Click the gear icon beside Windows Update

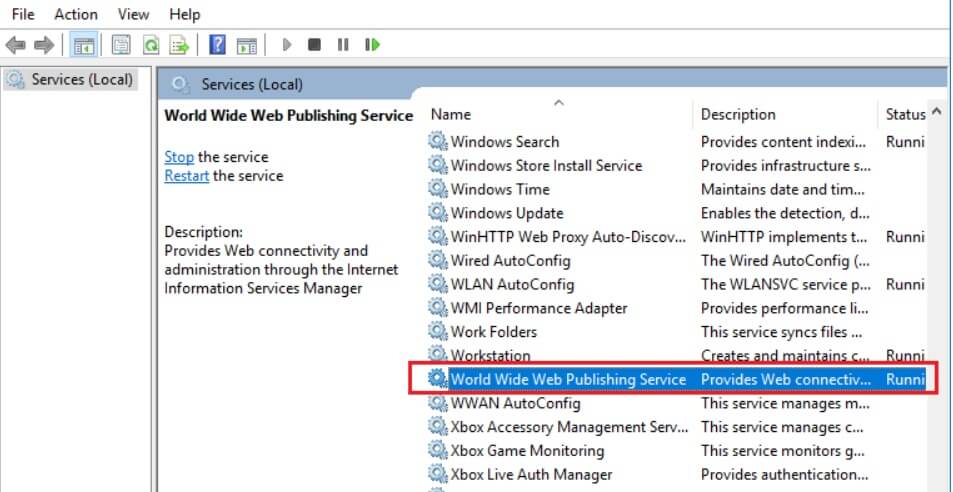[438, 212]
